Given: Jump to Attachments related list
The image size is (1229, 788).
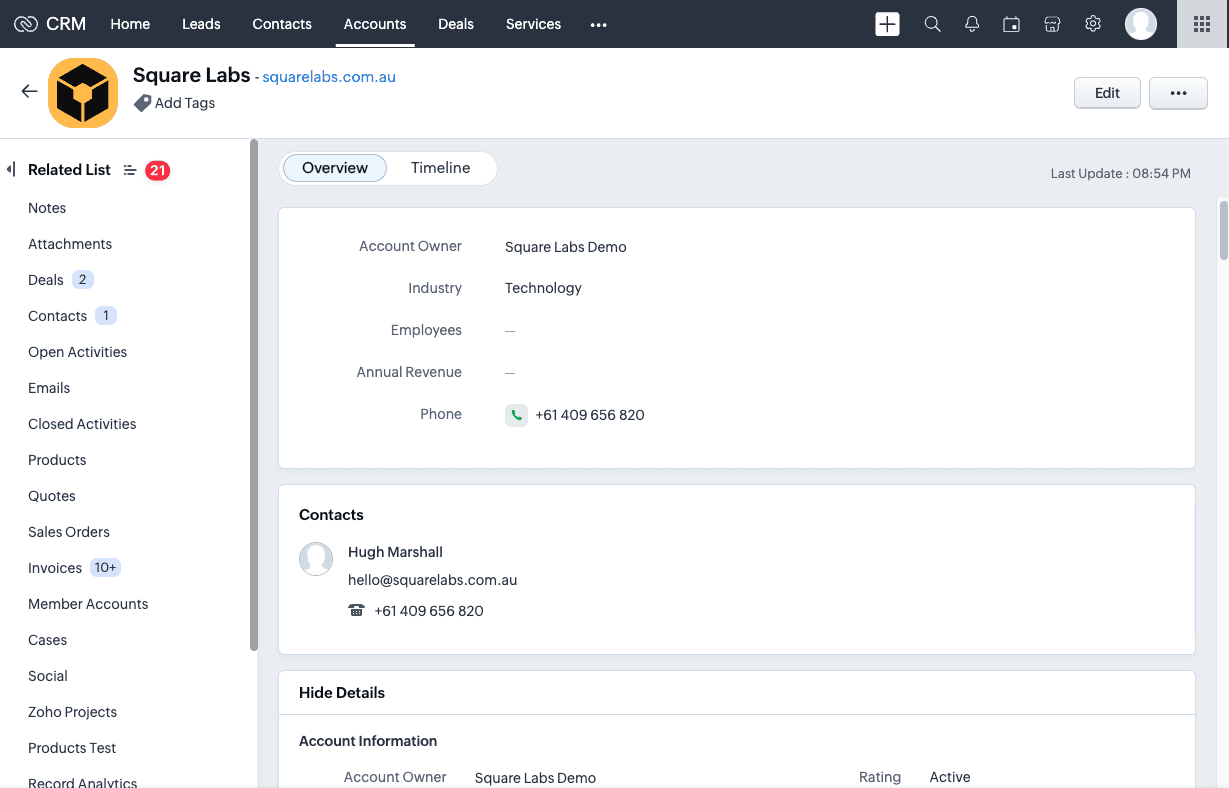Looking at the screenshot, I should point(70,244).
